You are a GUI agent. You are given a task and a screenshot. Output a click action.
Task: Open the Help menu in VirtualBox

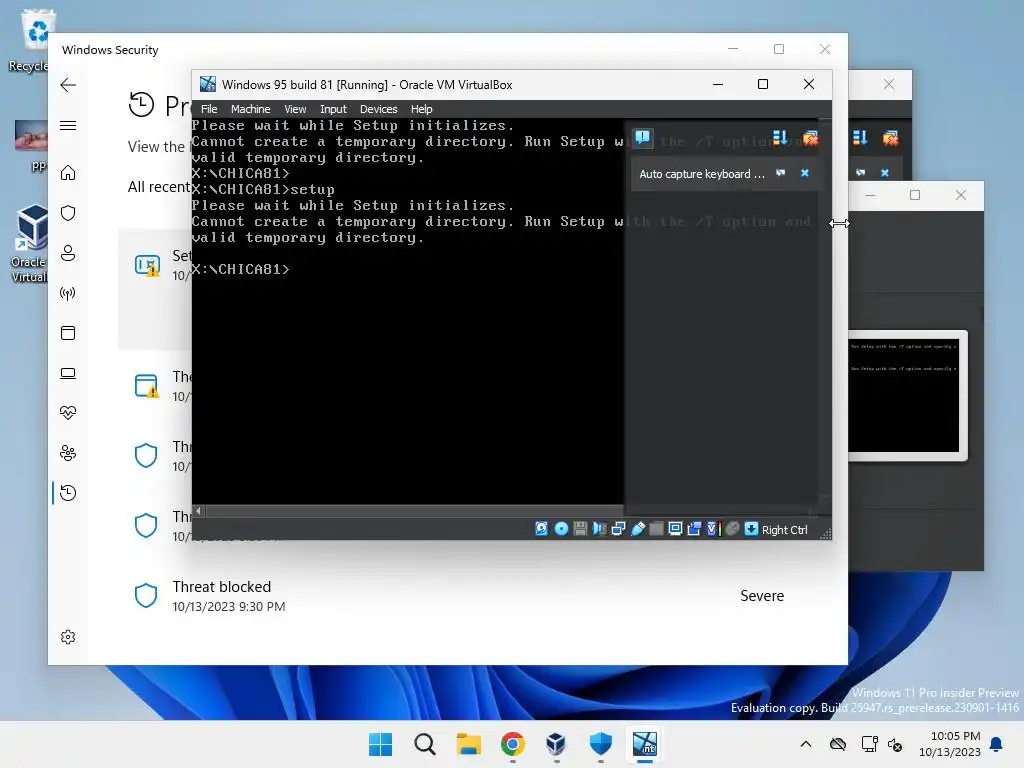421,109
